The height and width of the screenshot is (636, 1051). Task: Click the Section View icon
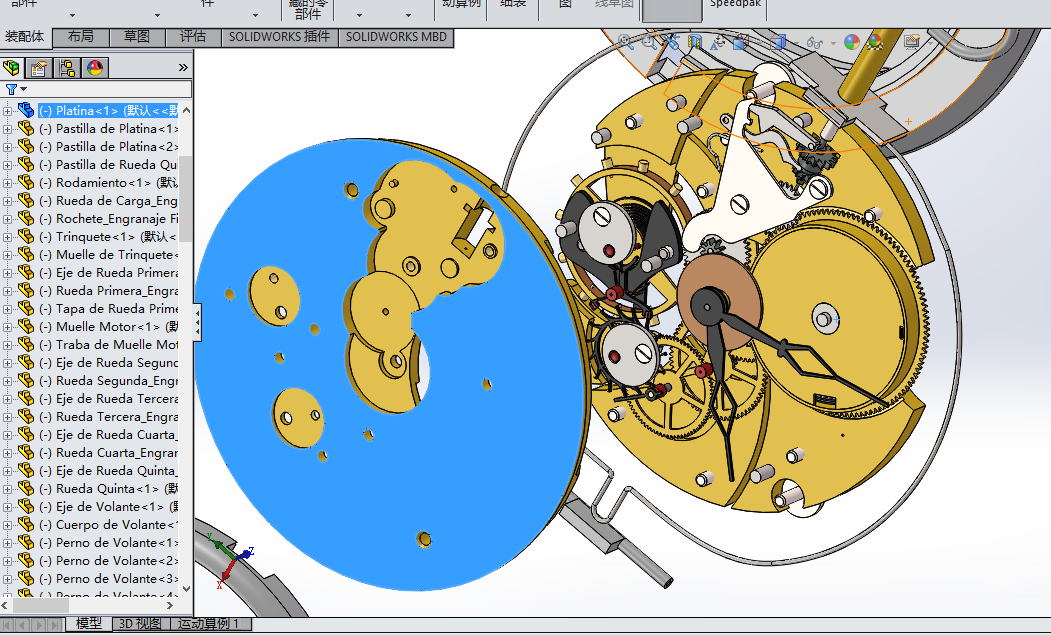click(x=694, y=42)
